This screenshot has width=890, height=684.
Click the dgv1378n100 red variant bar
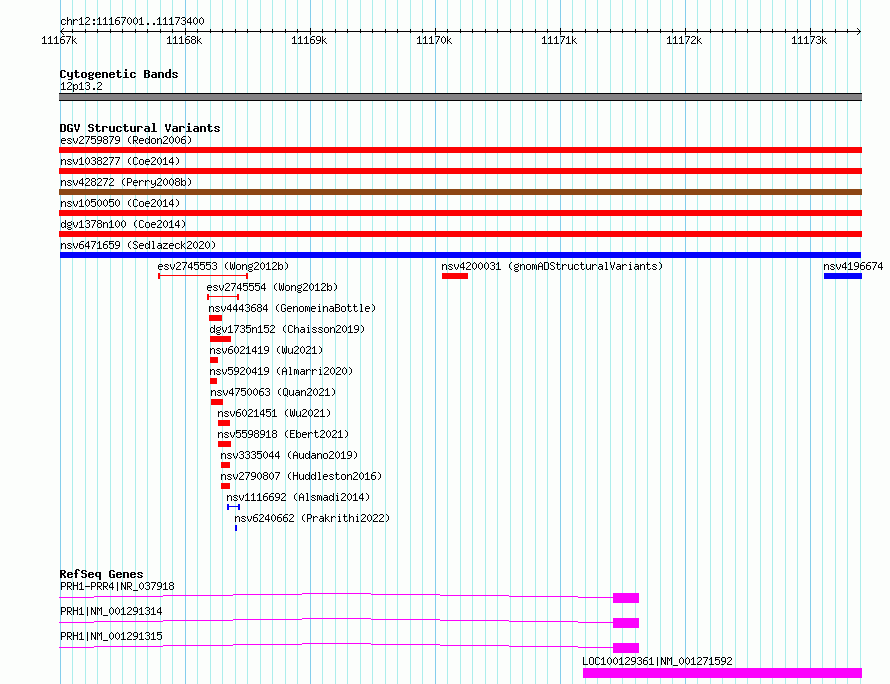(x=460, y=234)
